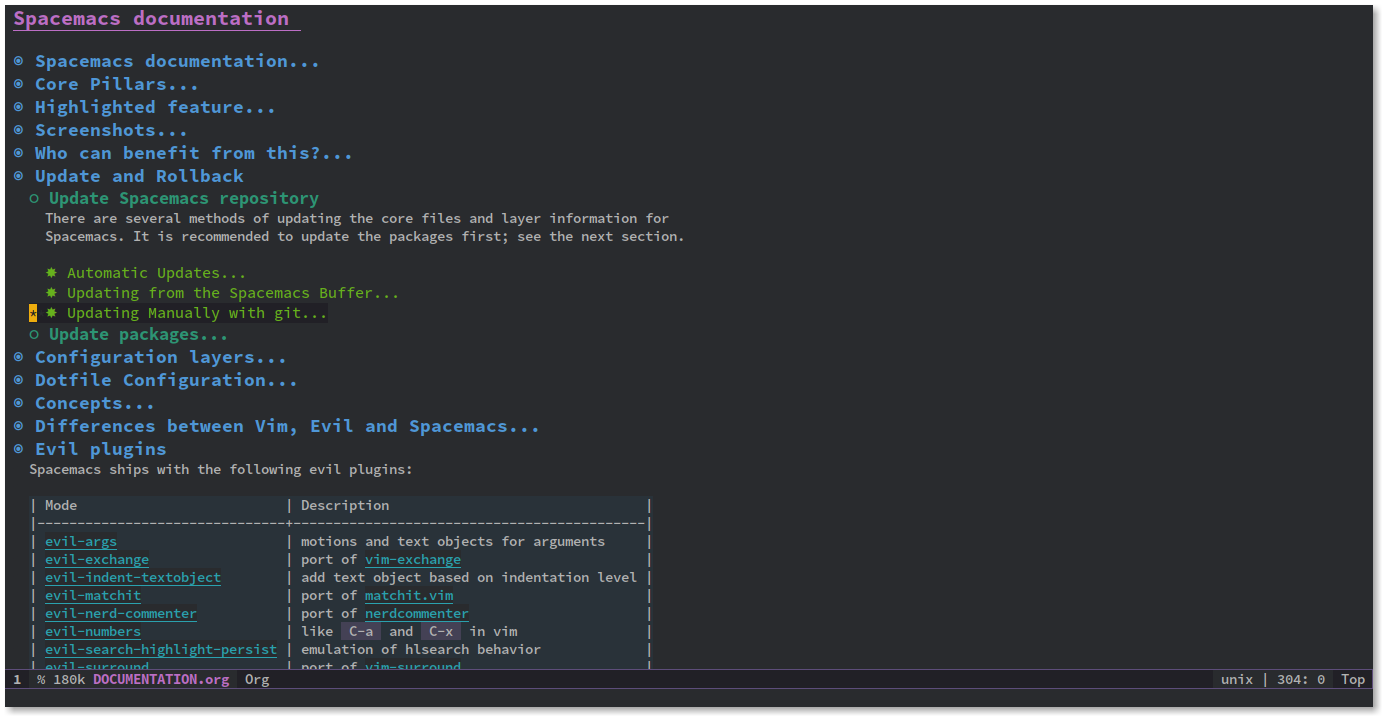The image size is (1382, 716).
Task: Expand 'Who can benefit from this?...' section
Action: pyautogui.click(x=193, y=153)
